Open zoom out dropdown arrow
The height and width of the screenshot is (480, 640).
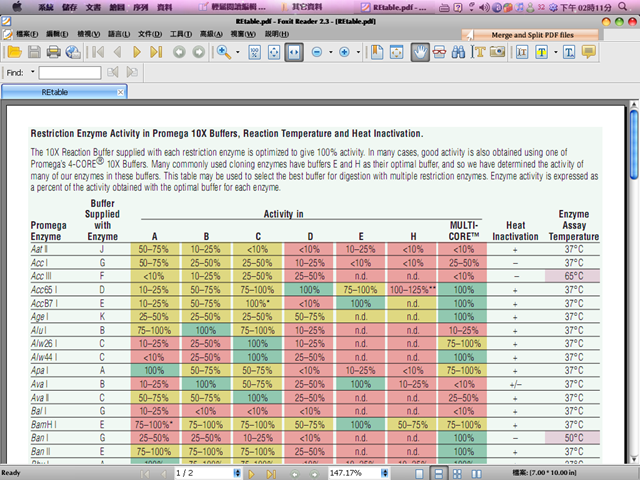pyautogui.click(x=331, y=52)
